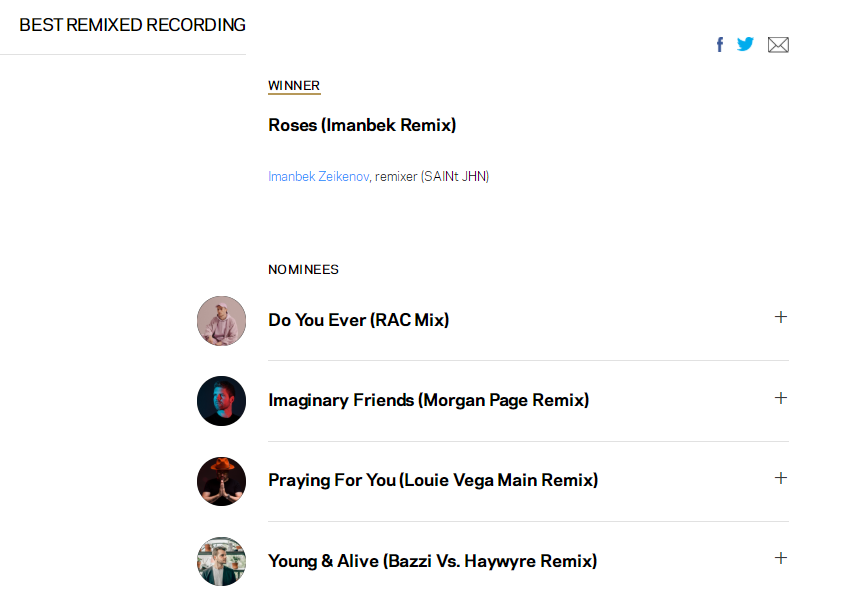
Task: Click the WINNER label
Action: [294, 86]
